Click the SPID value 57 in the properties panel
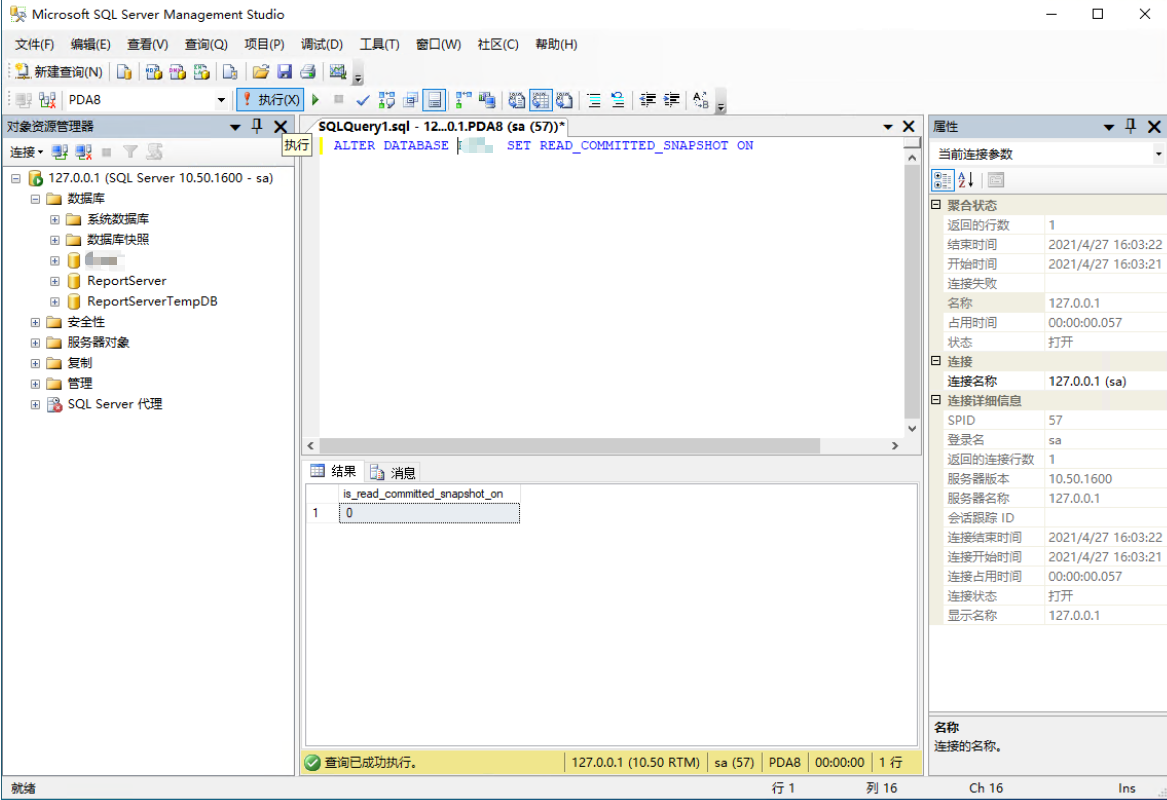This screenshot has height=800, width=1167. click(x=1055, y=420)
